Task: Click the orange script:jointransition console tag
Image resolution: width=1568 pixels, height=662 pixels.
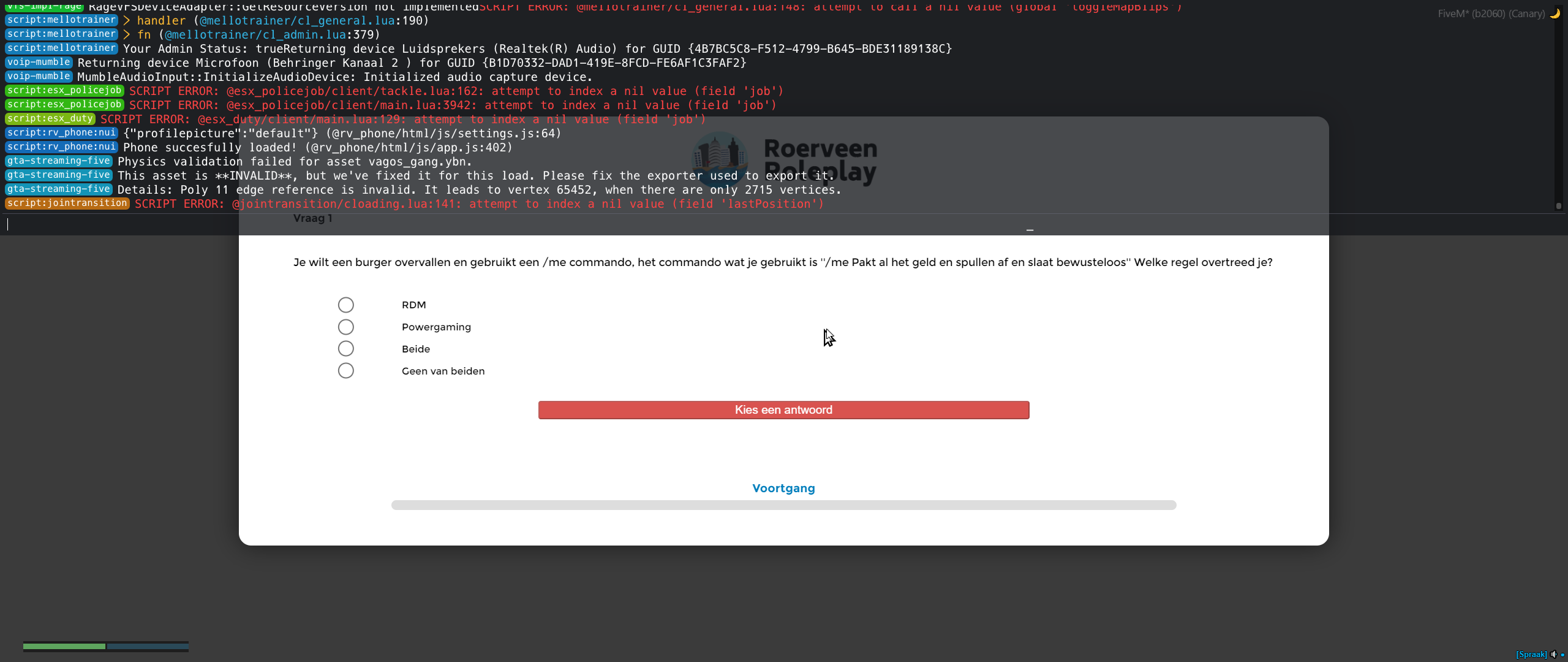Action: (67, 204)
